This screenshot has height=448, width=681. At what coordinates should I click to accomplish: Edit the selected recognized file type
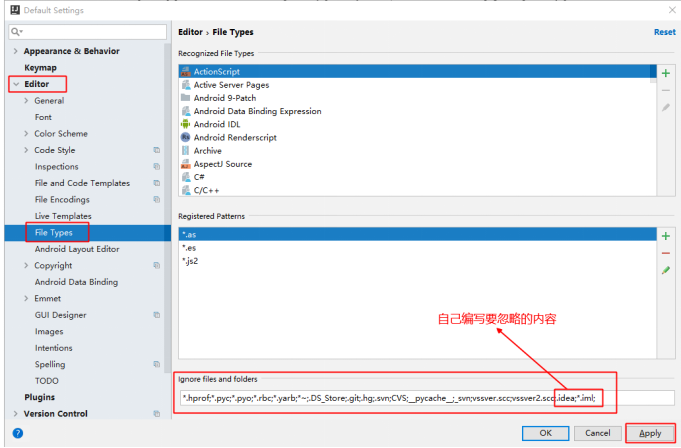pos(665,107)
